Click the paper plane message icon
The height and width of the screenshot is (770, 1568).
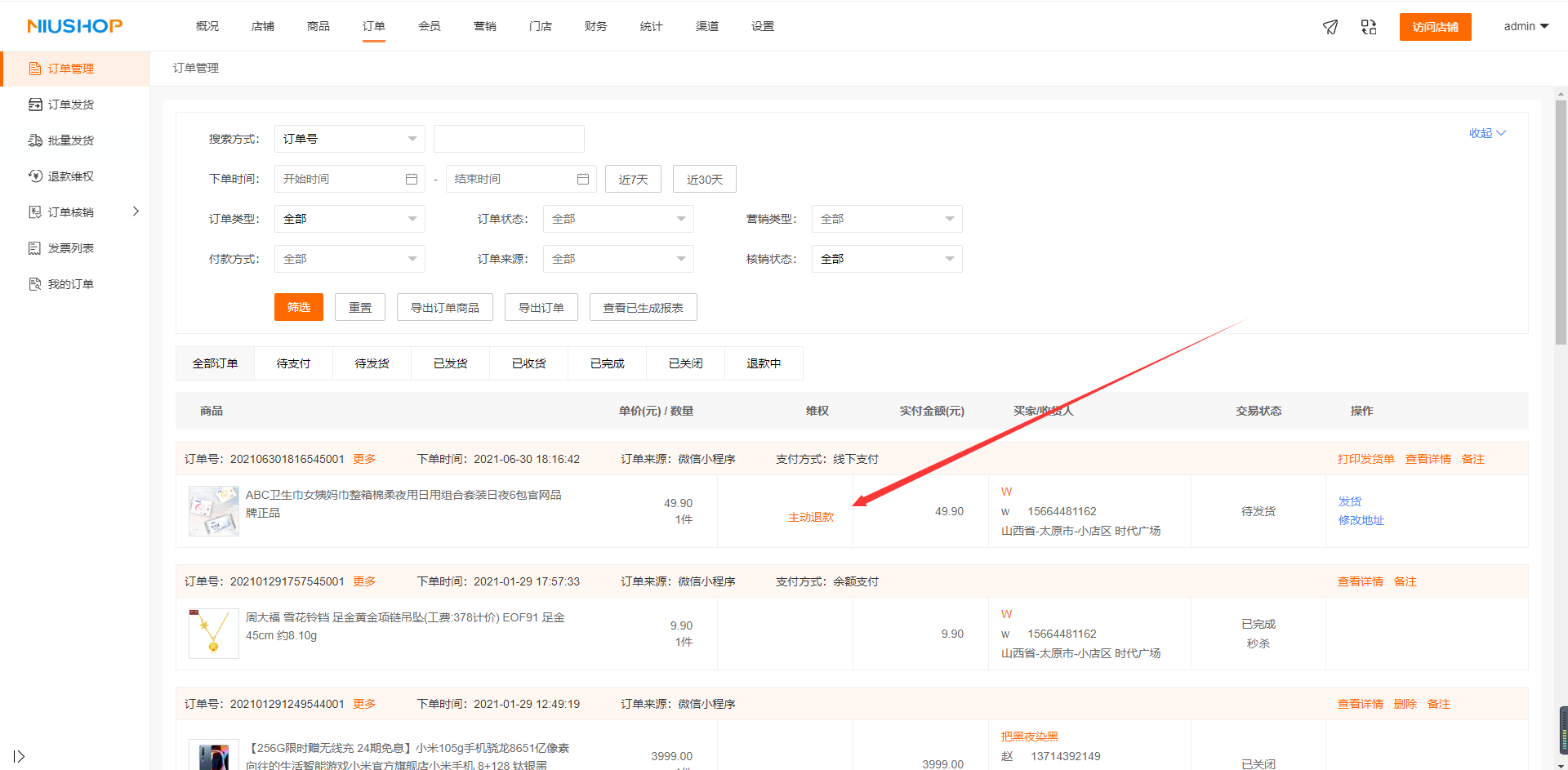[1330, 26]
